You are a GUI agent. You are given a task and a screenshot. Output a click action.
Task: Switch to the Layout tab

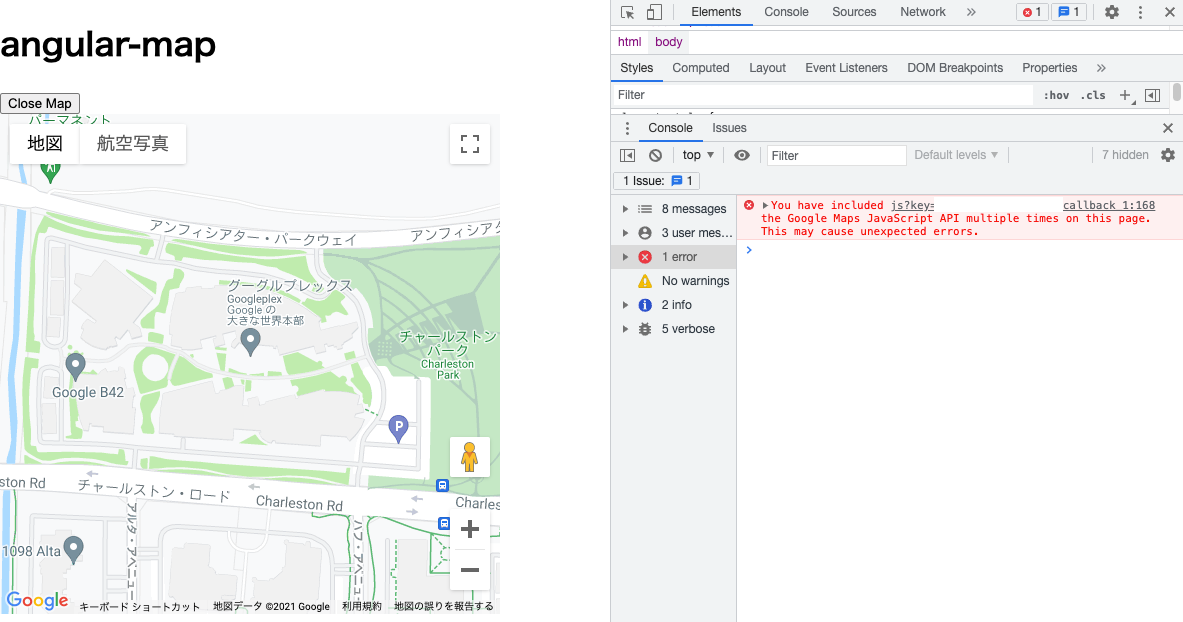point(767,68)
